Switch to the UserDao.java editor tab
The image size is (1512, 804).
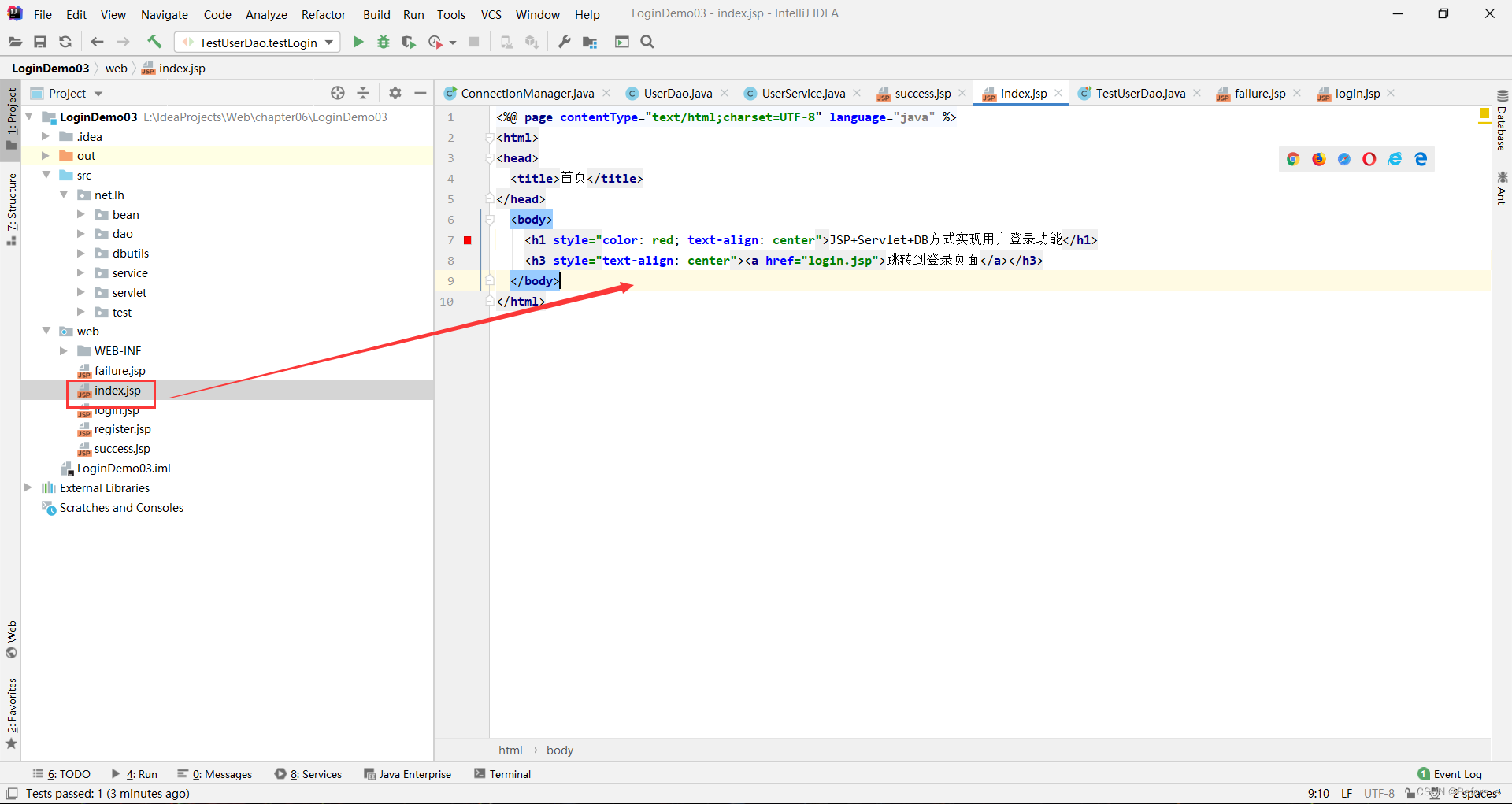pos(676,93)
